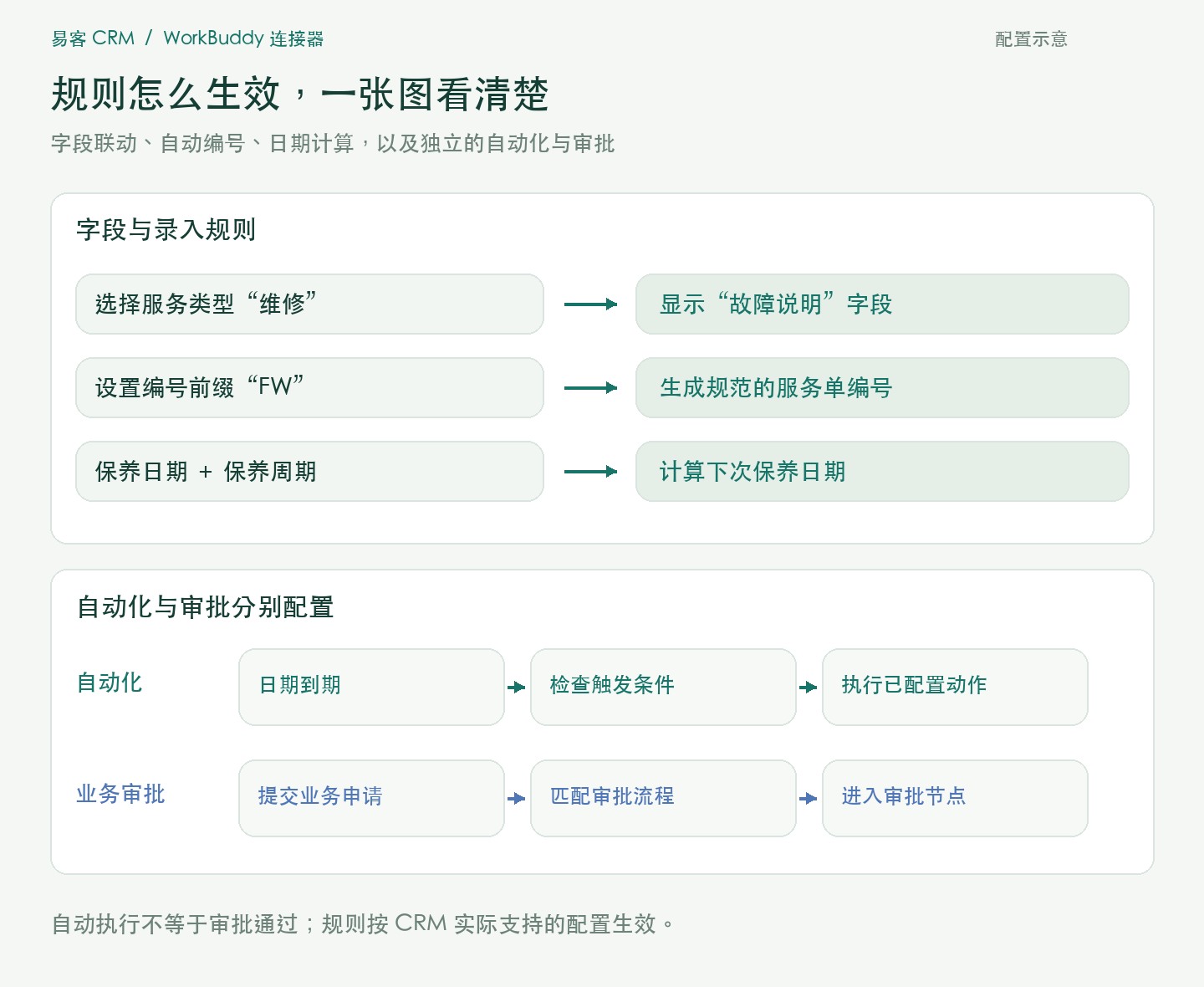Select the 选择服务类型“维修” box
The height and width of the screenshot is (987, 1204).
309,304
